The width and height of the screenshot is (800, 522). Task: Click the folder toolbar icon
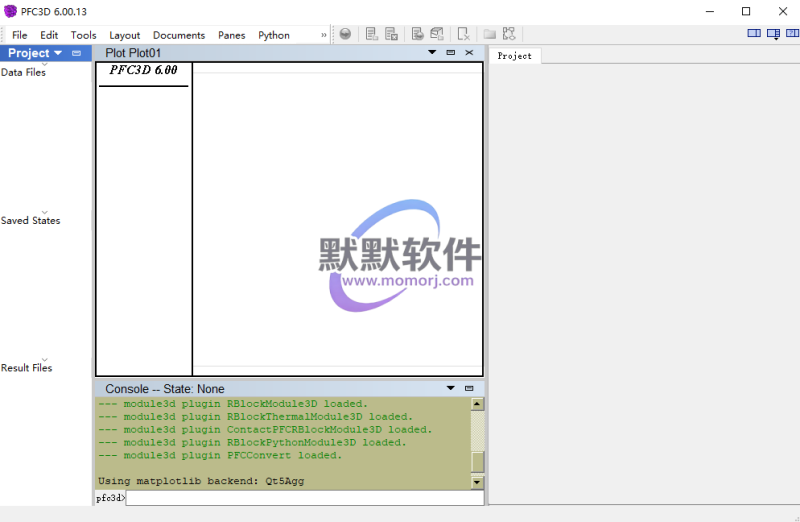pos(490,34)
